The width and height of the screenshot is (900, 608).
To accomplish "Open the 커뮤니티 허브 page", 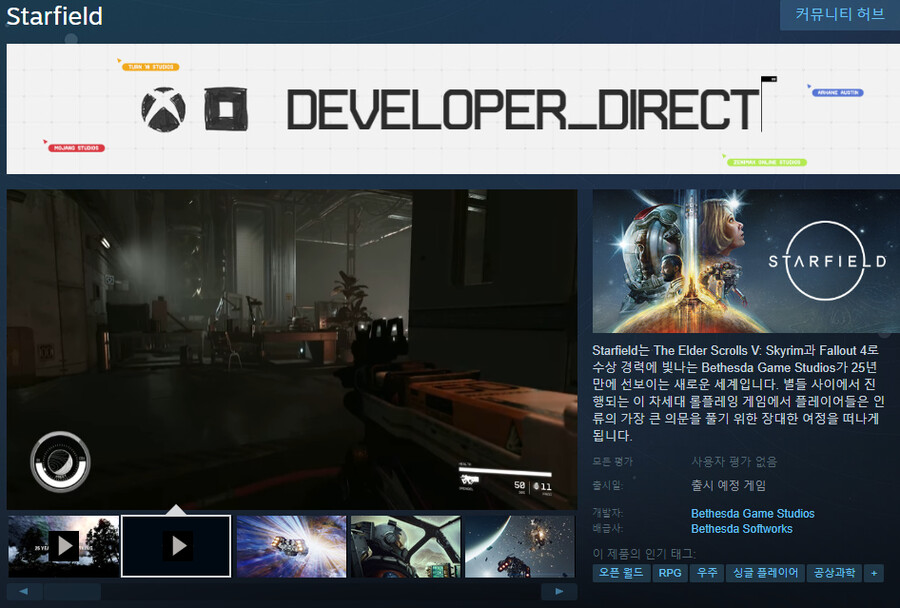I will [x=840, y=14].
